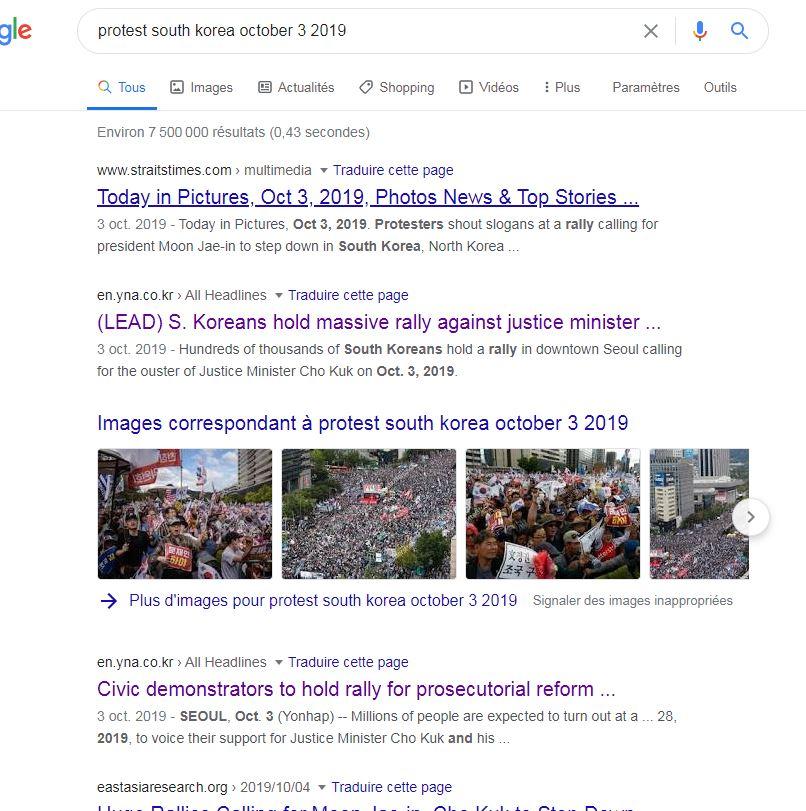Advance image carousel with right chevron

pyautogui.click(x=751, y=517)
